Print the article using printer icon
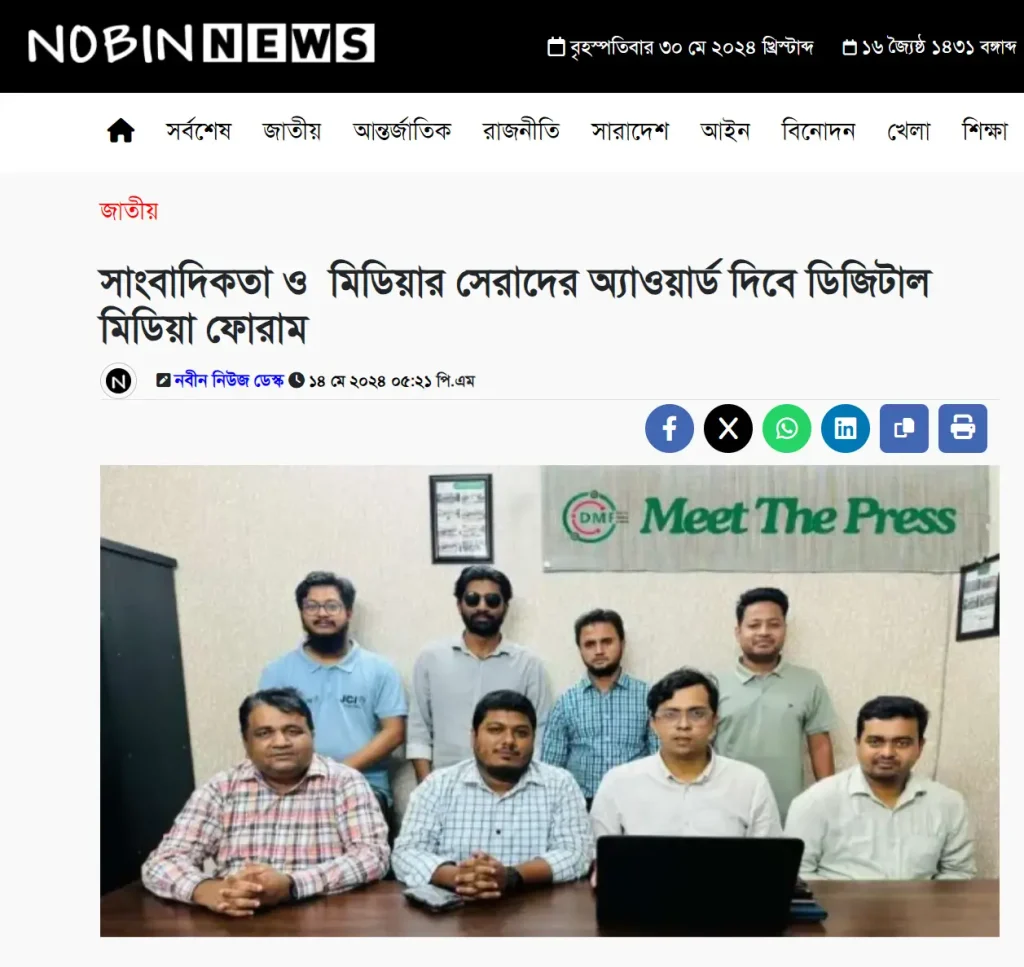 click(x=963, y=428)
